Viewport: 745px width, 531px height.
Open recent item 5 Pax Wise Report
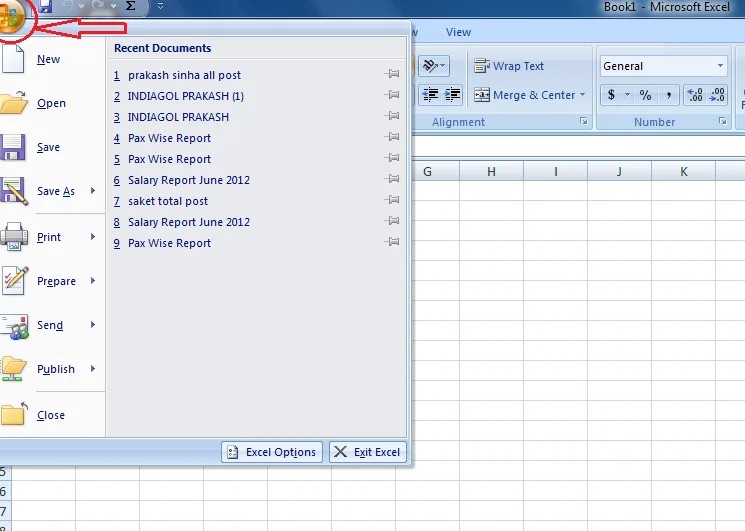point(169,159)
